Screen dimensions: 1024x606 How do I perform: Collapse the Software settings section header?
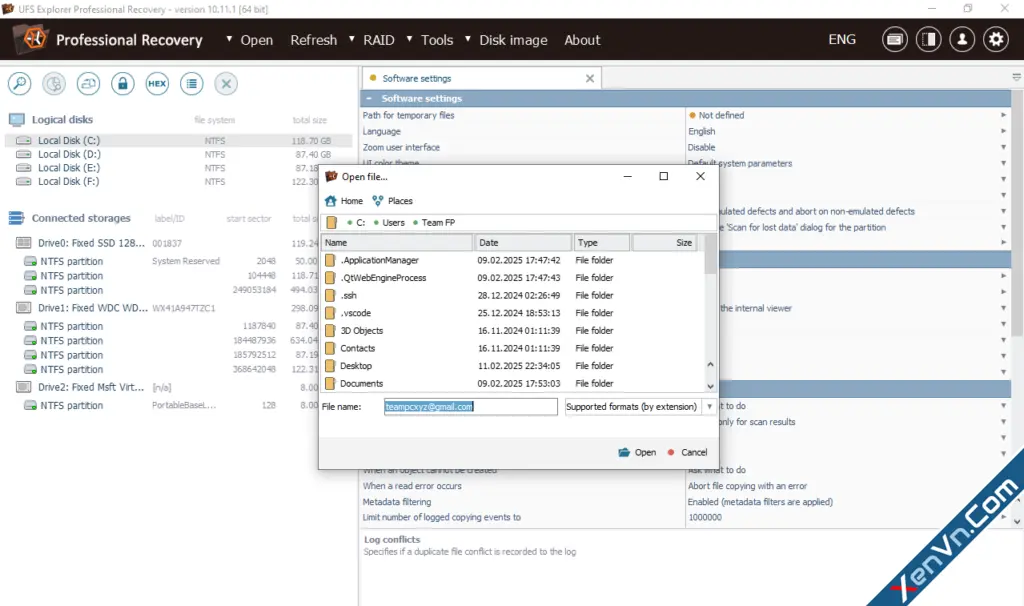tap(369, 99)
